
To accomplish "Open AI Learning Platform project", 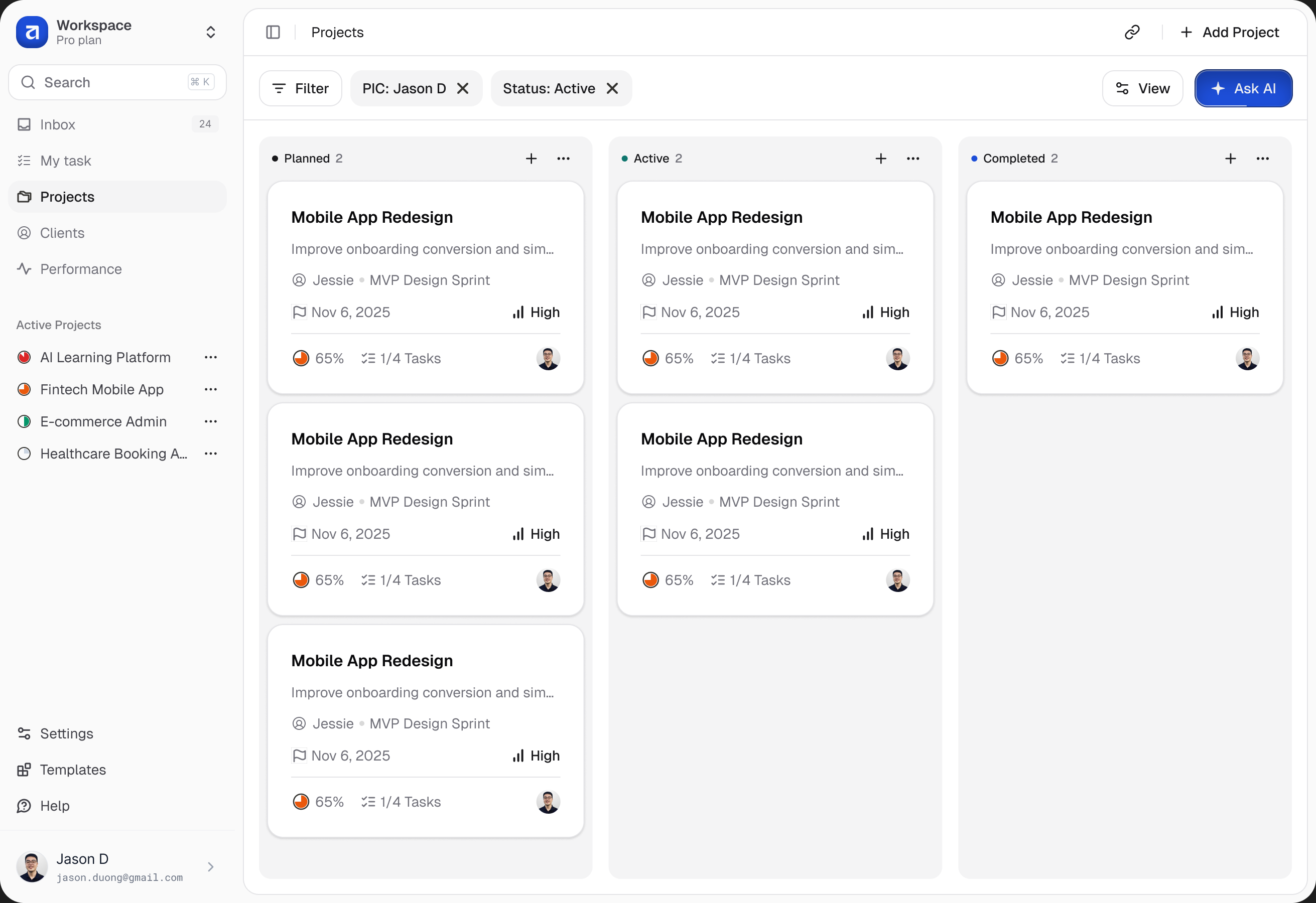I will 105,358.
